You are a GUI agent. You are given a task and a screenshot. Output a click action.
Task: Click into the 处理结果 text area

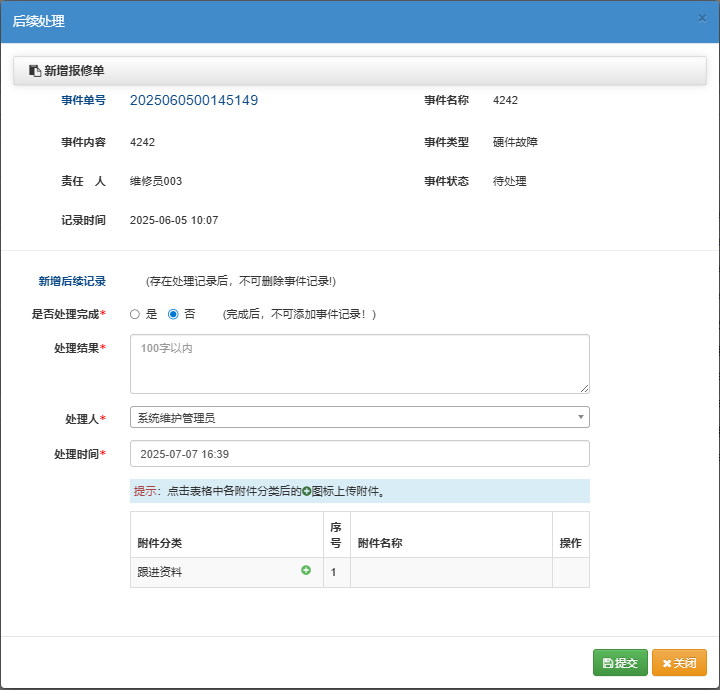(360, 364)
